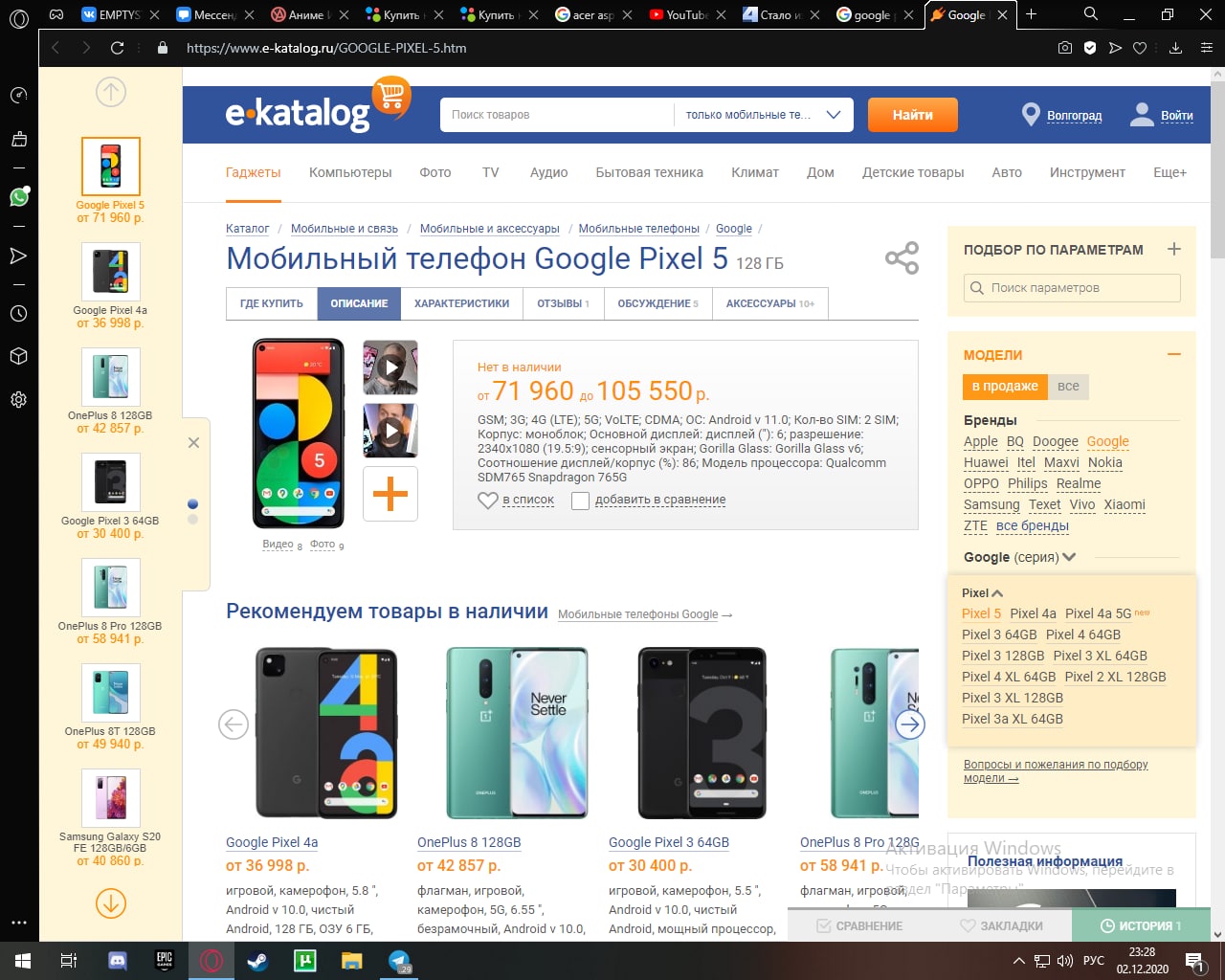Open Telegram from taskbar
The image size is (1225, 980).
pos(399,960)
